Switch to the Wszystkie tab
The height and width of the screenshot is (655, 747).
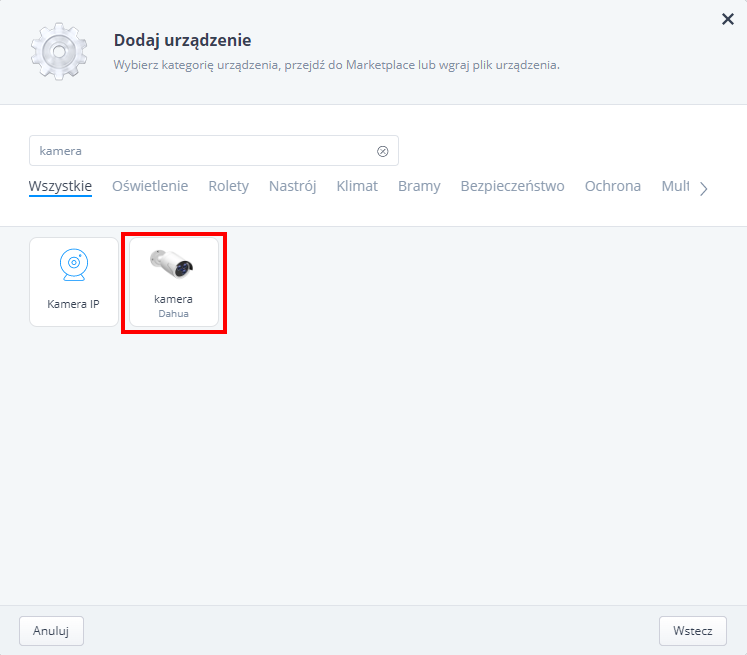pos(60,186)
